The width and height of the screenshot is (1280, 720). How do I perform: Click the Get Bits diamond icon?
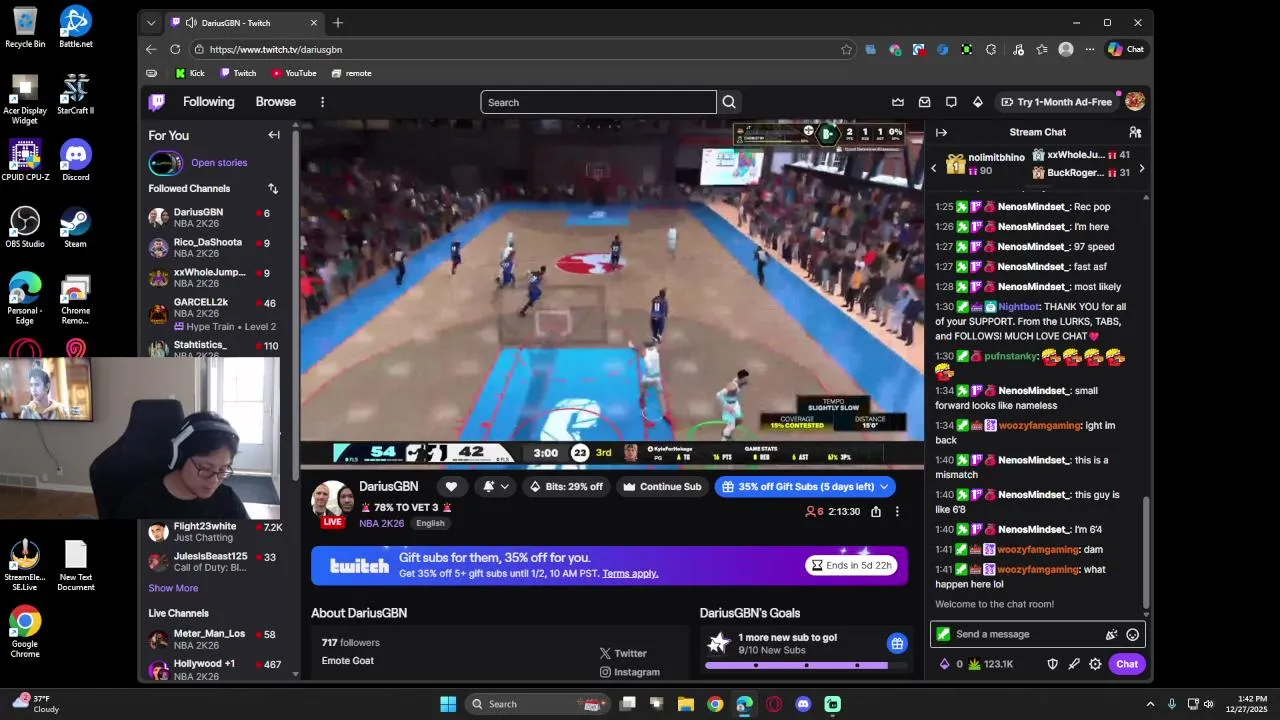click(x=978, y=102)
